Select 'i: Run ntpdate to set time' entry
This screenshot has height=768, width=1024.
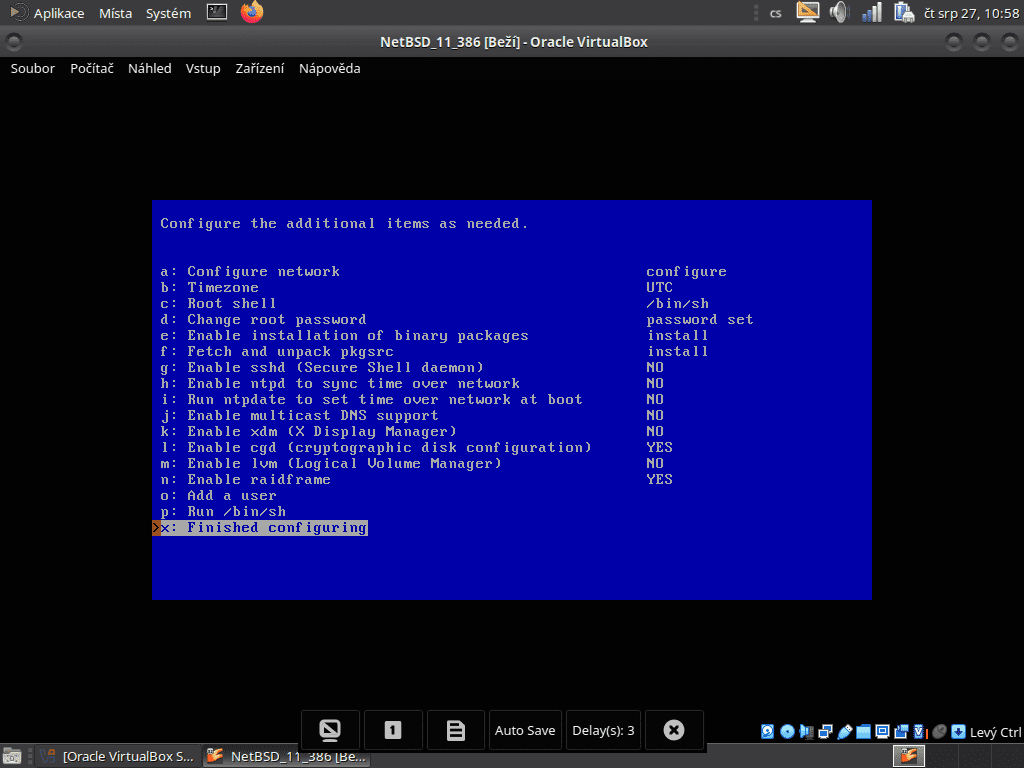pyautogui.click(x=372, y=400)
